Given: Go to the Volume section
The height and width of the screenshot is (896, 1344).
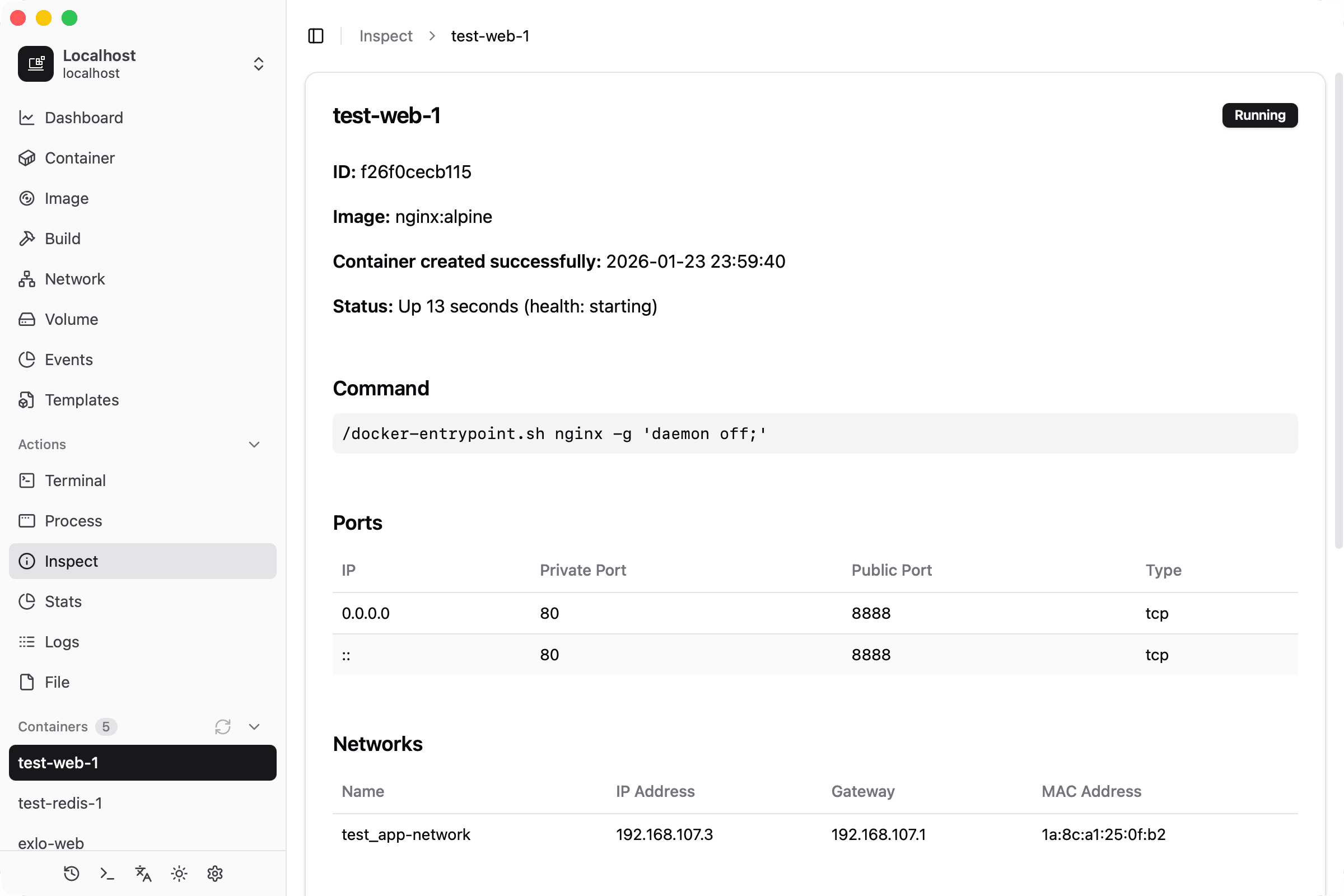Looking at the screenshot, I should (72, 319).
